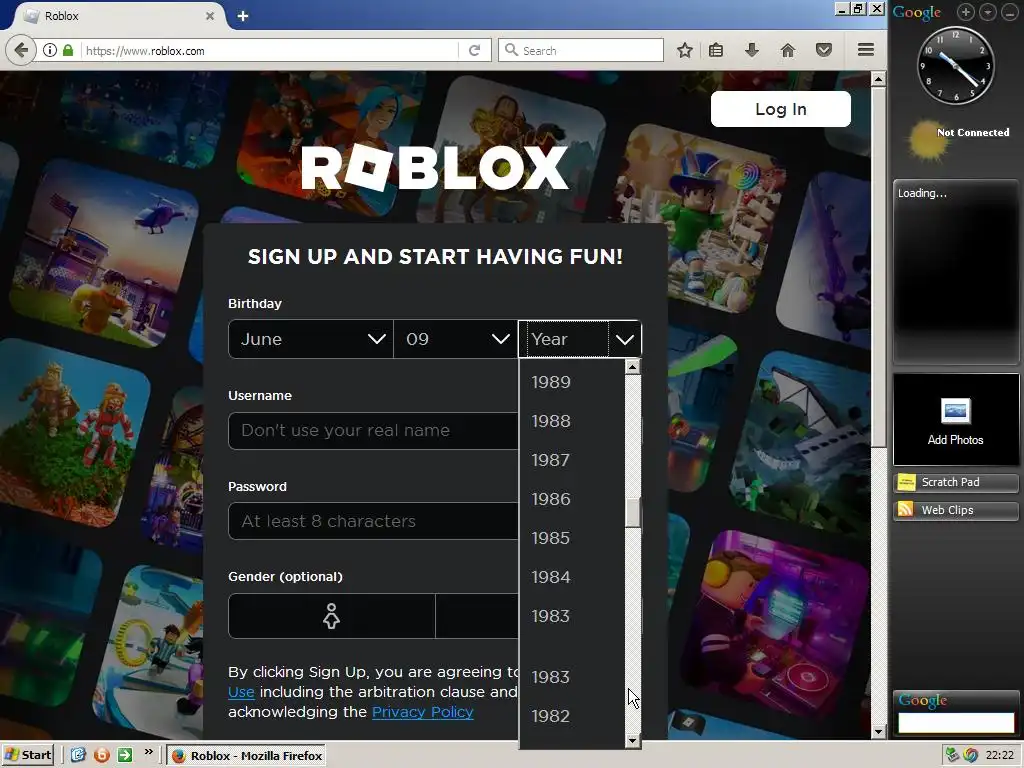
Task: Click the year list scroll-down arrow
Action: pos(632,741)
